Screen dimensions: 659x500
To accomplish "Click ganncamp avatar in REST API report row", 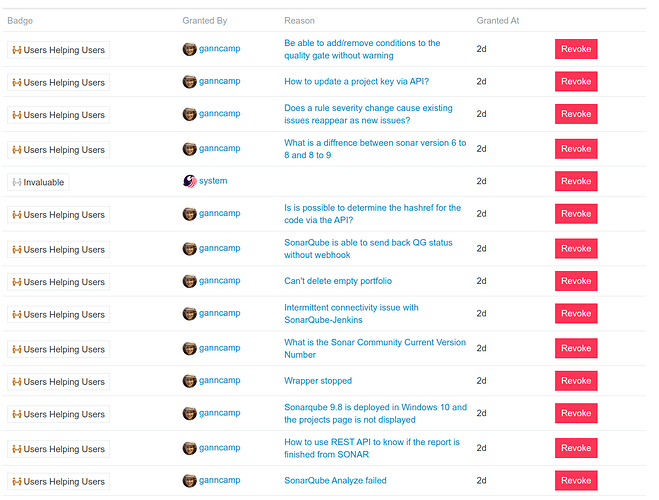I will click(190, 448).
